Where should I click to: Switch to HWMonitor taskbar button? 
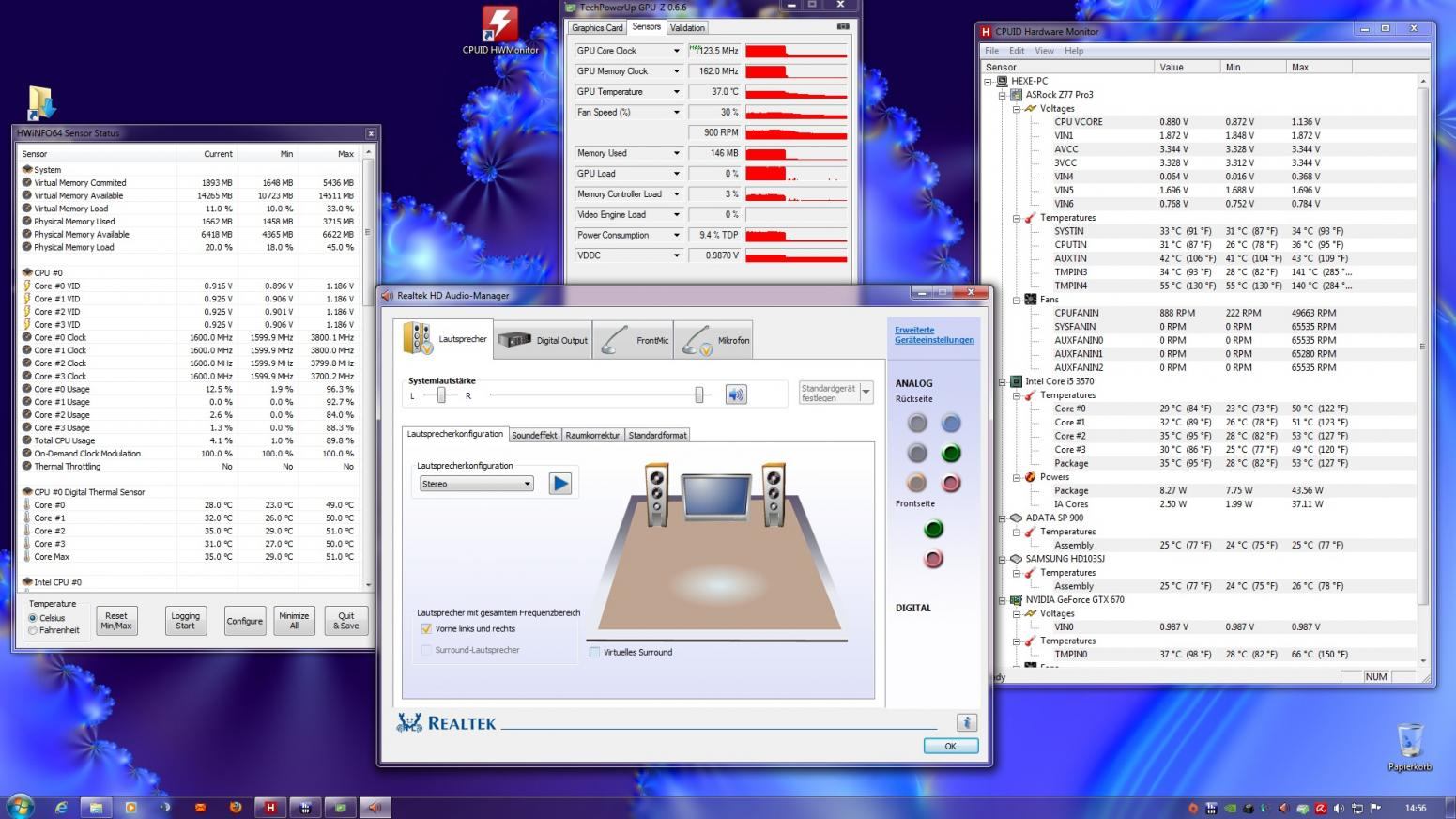[x=270, y=807]
